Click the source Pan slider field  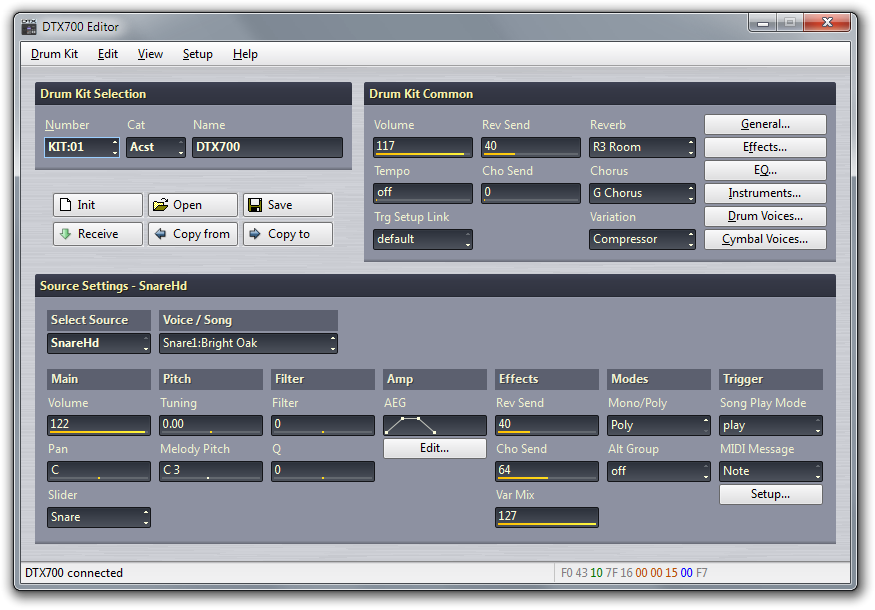(99, 471)
